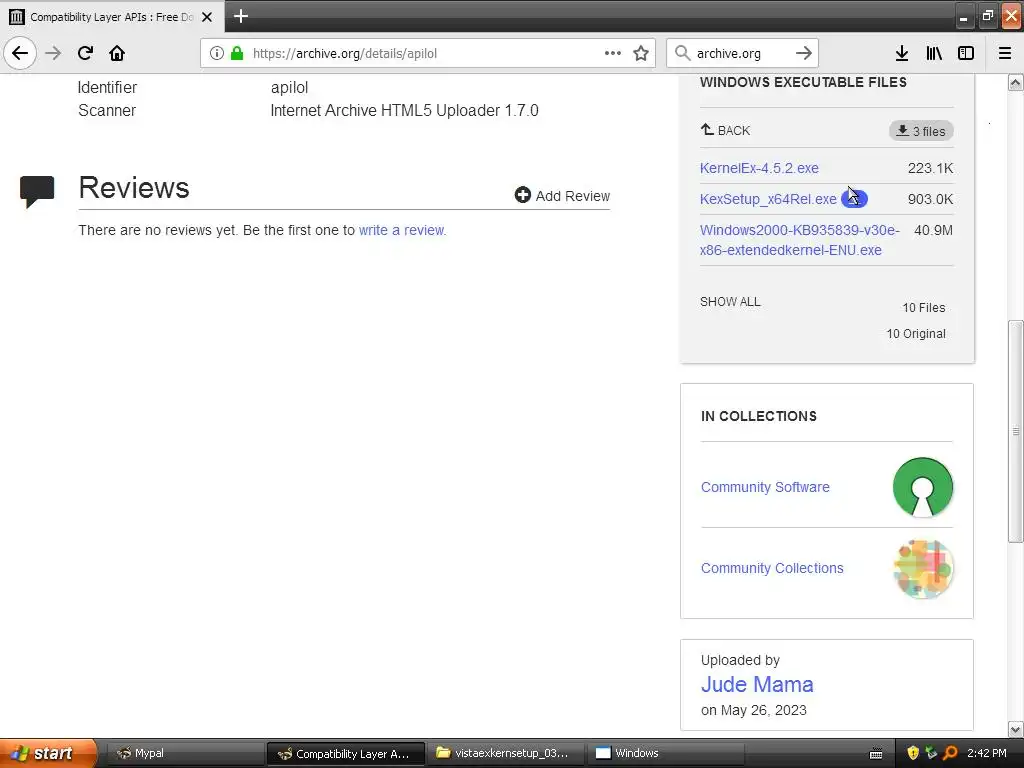The height and width of the screenshot is (768, 1024).
Task: Click the orange magnifier tray icon
Action: click(x=950, y=753)
